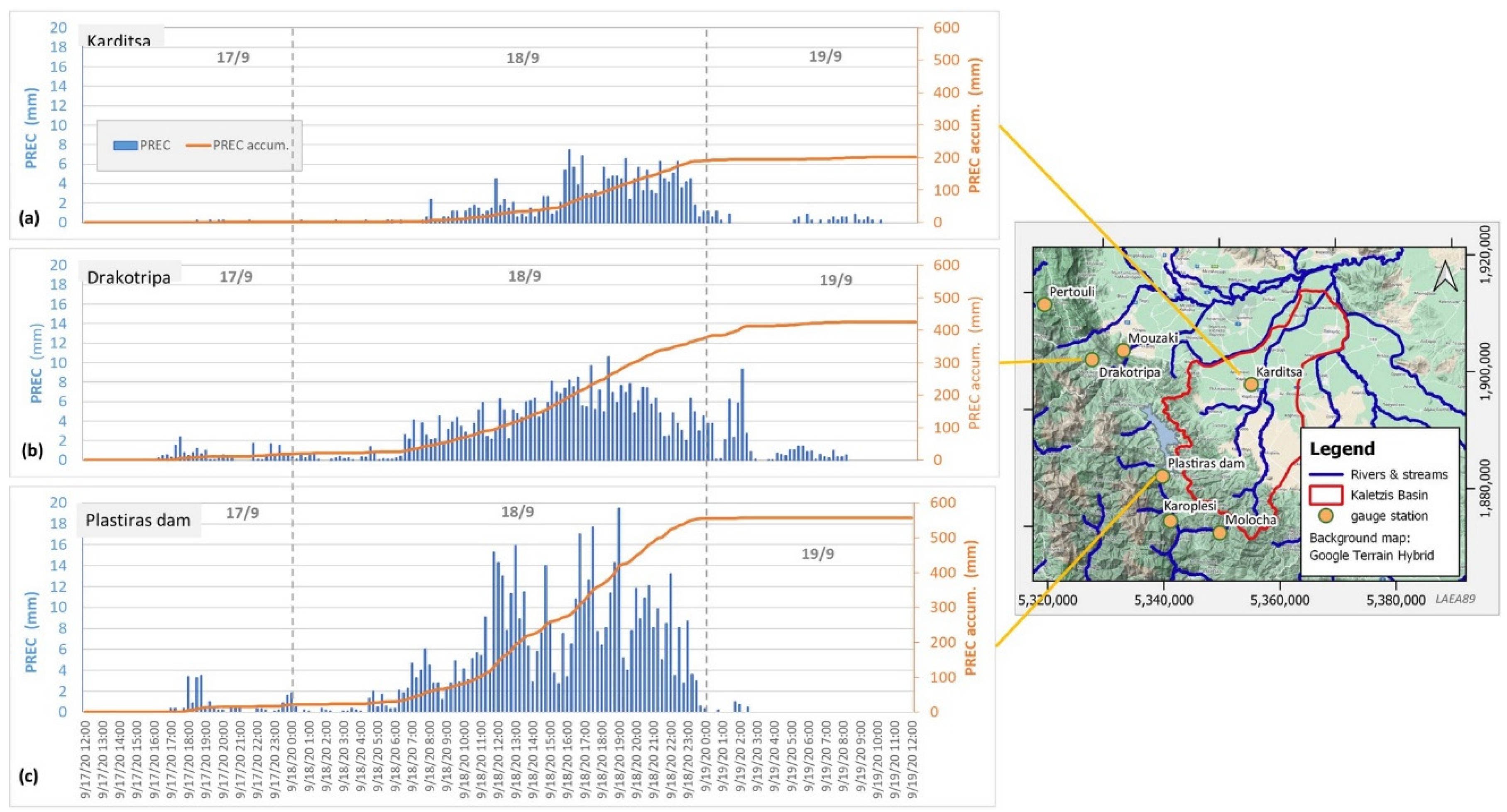Click the panel label (c)
Viewport: 1507px width, 812px height.
click(29, 776)
